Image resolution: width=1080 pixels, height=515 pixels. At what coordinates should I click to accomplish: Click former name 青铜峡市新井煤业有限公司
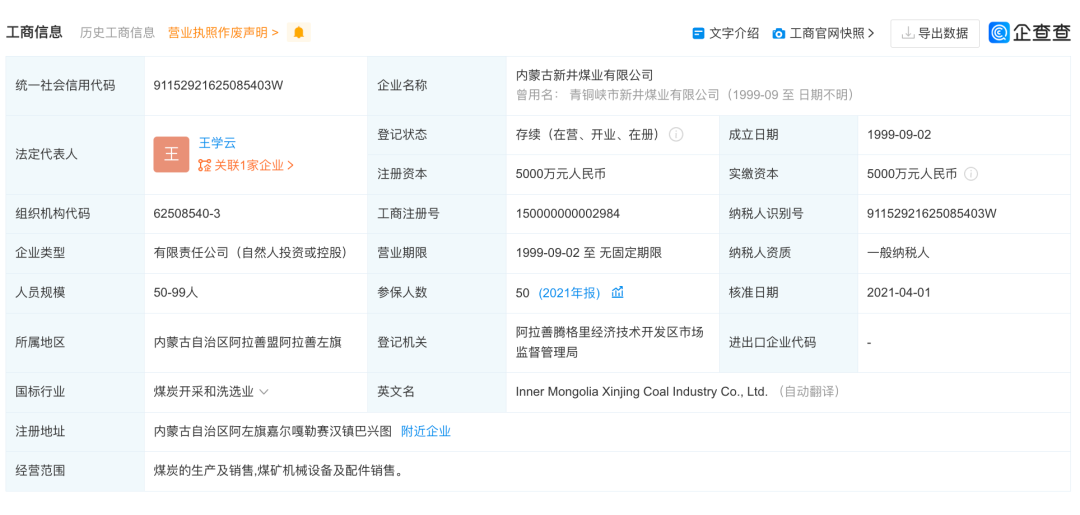643,95
